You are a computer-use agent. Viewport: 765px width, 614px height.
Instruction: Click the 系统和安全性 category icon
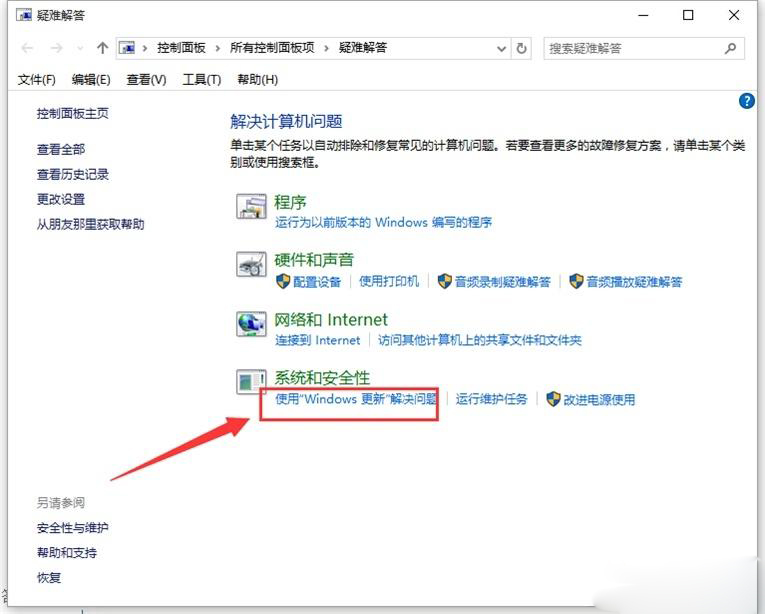(251, 382)
